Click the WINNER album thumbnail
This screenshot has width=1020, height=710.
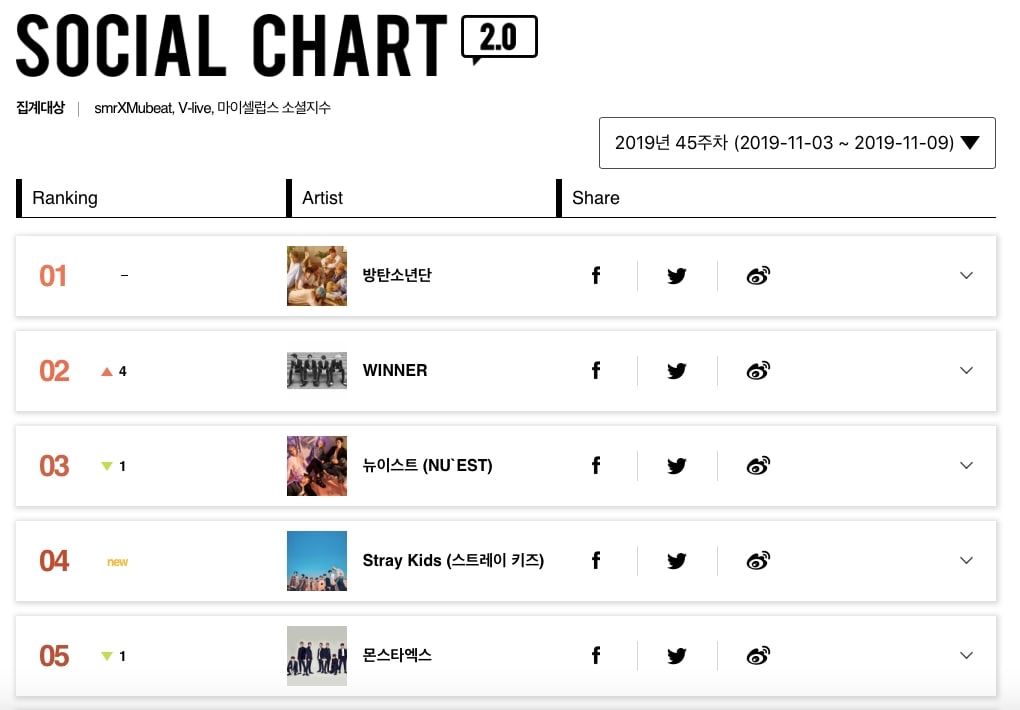pos(317,371)
